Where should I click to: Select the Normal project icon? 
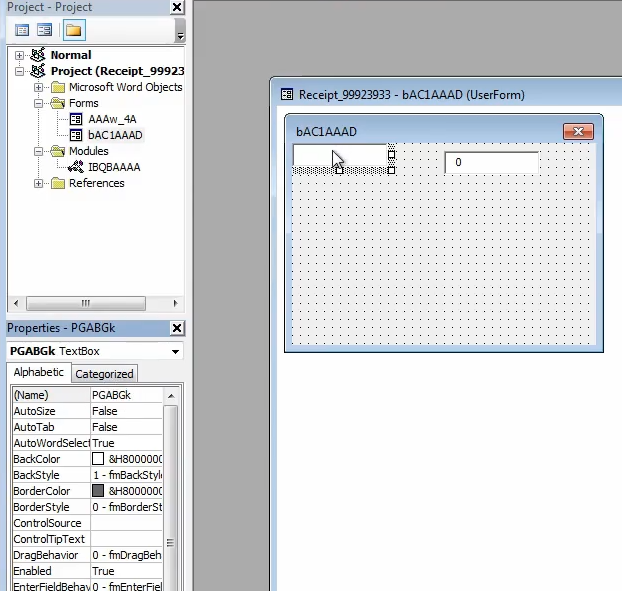coord(38,55)
